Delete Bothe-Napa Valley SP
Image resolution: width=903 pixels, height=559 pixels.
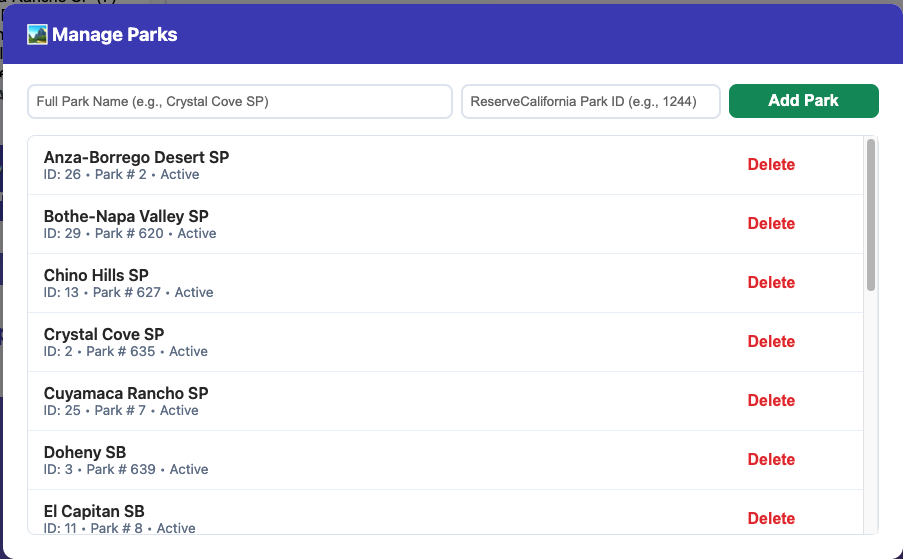coord(771,224)
